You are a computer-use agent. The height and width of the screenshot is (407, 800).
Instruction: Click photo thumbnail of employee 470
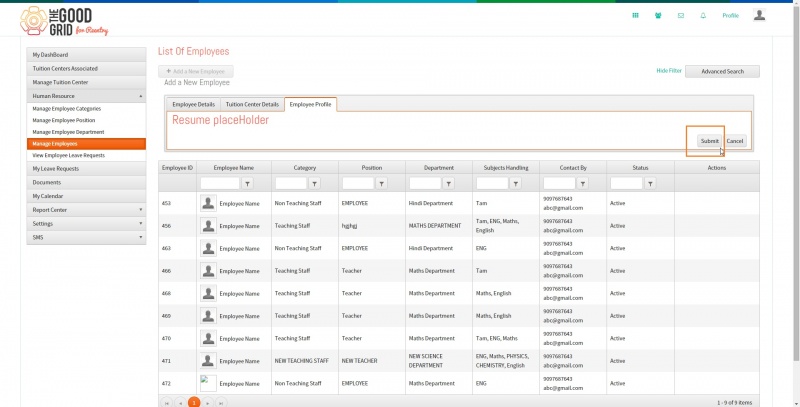(208, 338)
